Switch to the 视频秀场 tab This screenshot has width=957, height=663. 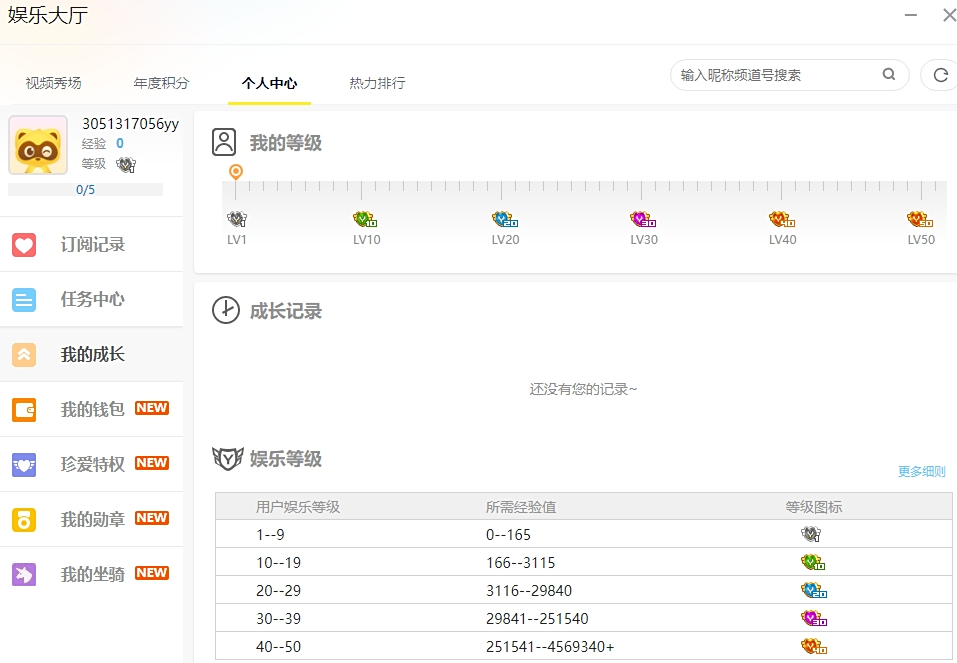pos(53,83)
